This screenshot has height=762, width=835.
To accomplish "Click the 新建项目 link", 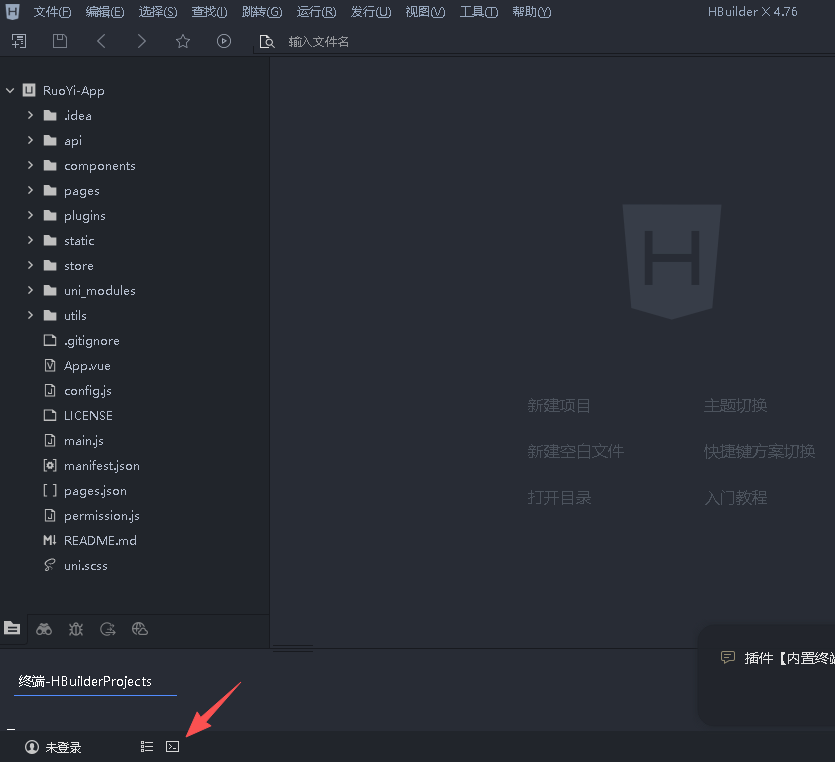I will (559, 406).
